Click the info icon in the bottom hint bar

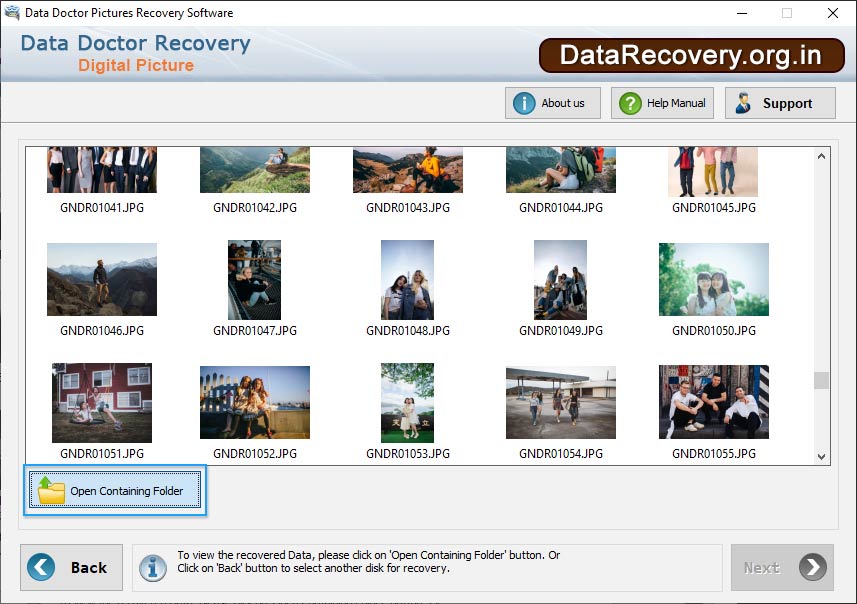click(152, 567)
